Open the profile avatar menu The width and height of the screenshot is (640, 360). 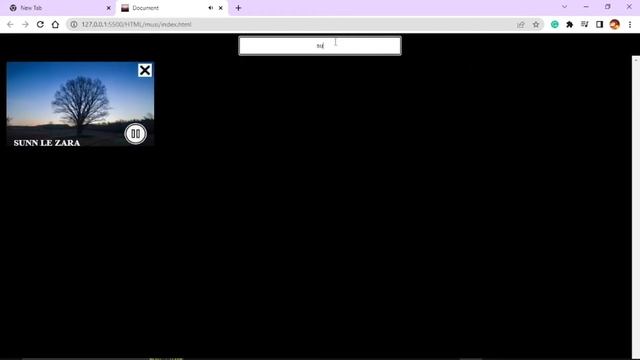pyautogui.click(x=615, y=24)
